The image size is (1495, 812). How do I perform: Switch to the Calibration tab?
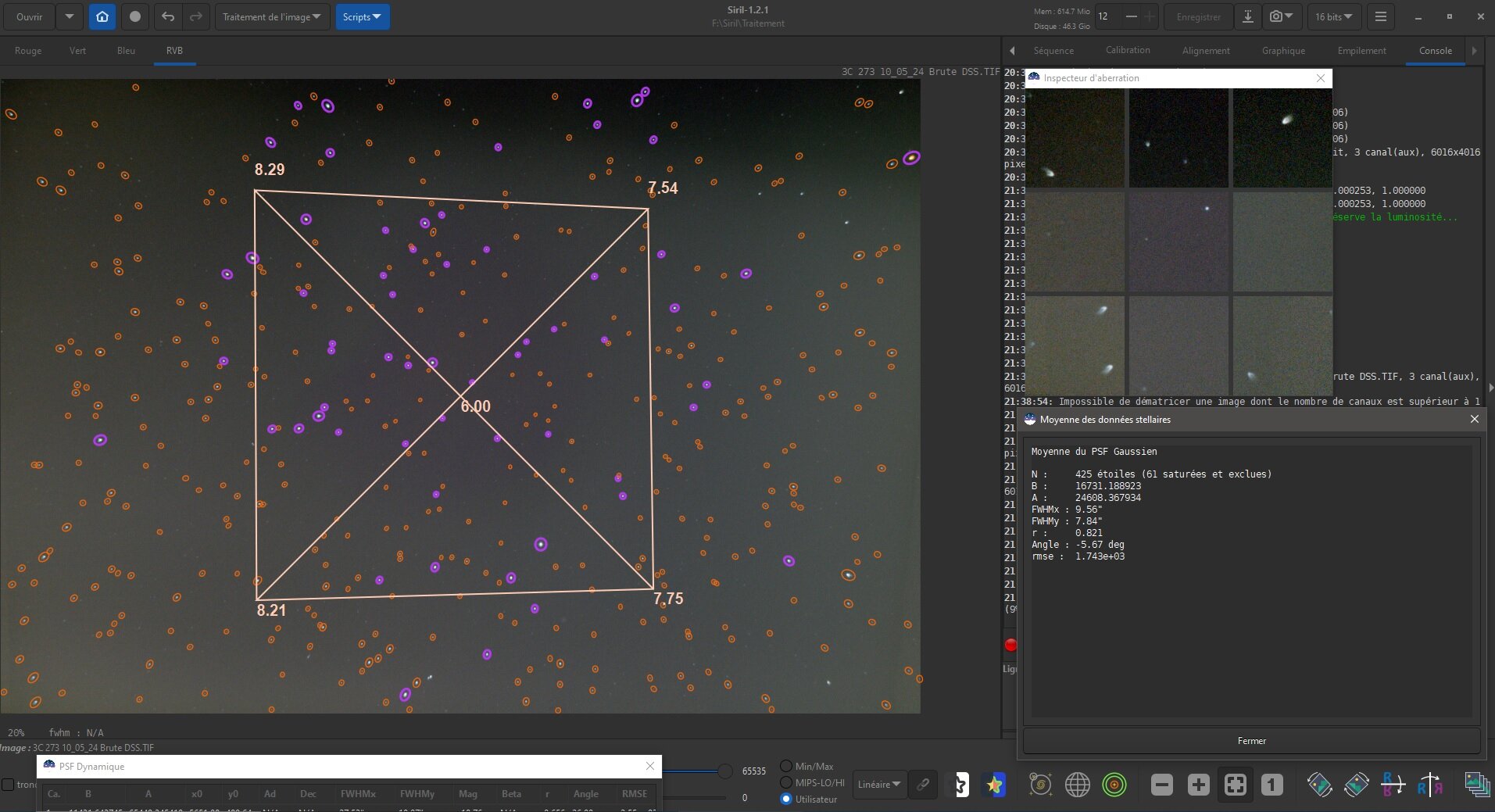(1127, 51)
